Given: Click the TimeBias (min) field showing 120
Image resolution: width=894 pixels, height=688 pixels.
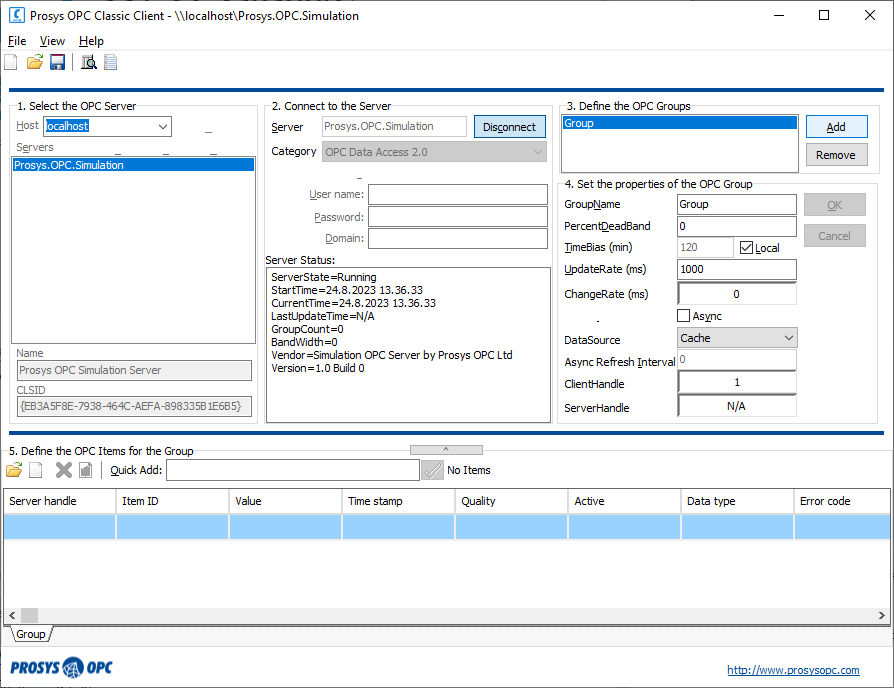Looking at the screenshot, I should point(705,247).
